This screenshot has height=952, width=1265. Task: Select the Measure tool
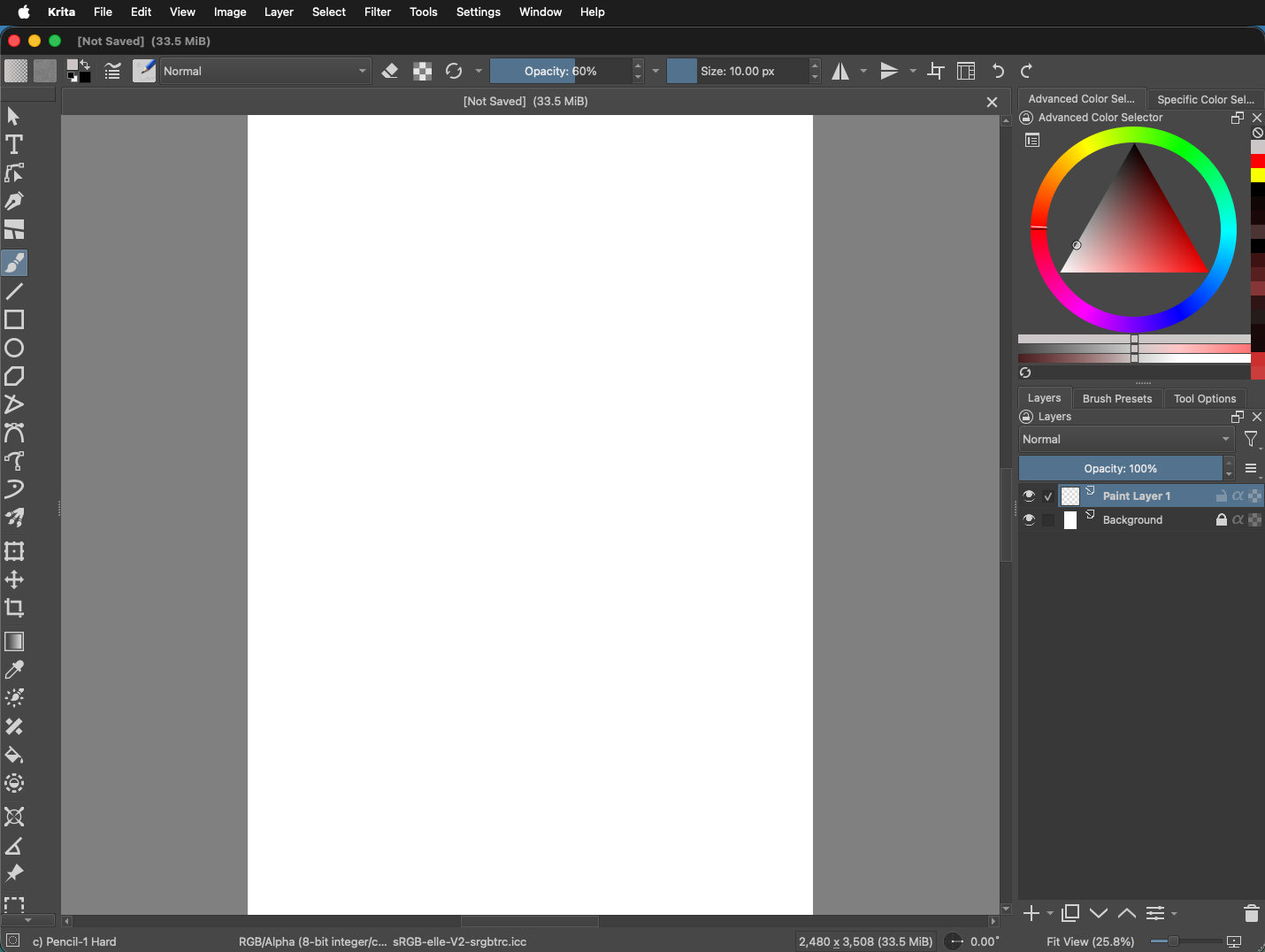pos(14,847)
